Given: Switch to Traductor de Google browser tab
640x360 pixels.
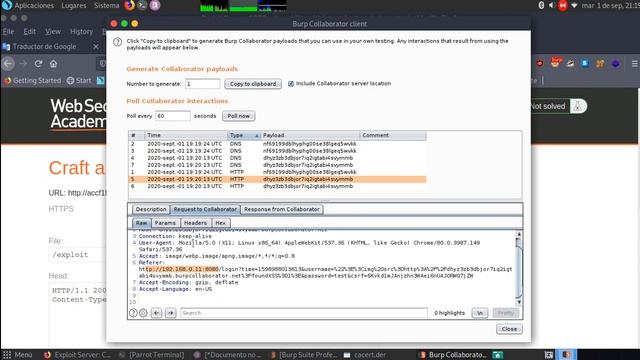Looking at the screenshot, I should click(x=44, y=47).
